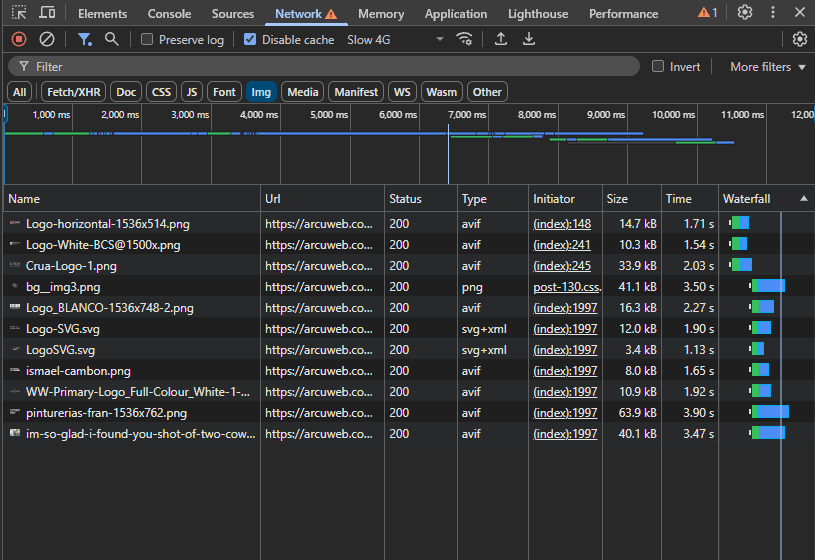
Task: Clear the network log
Action: click(x=47, y=39)
